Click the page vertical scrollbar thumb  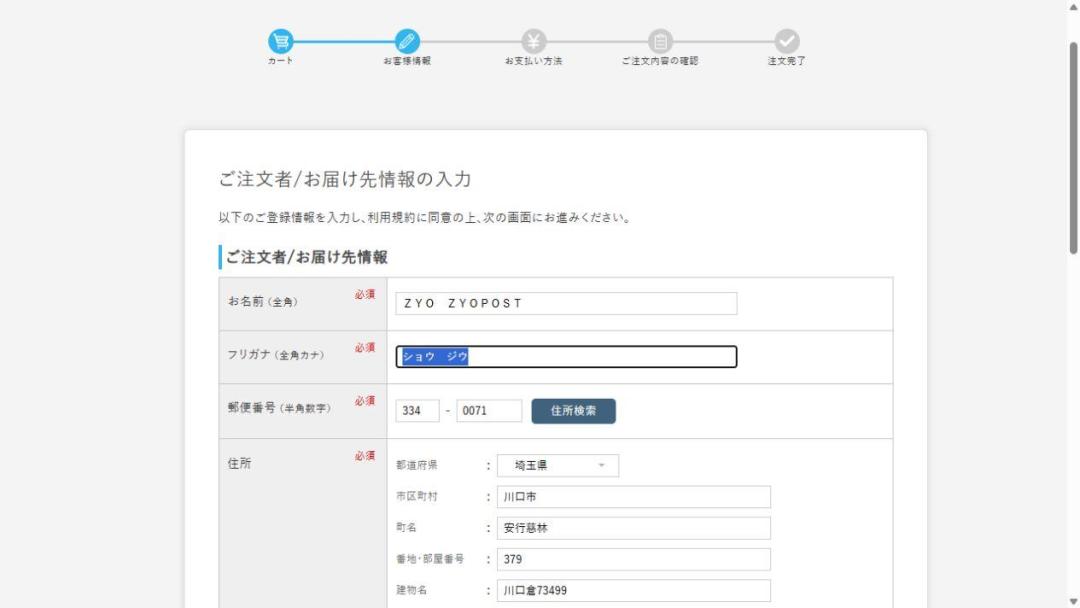click(1073, 148)
